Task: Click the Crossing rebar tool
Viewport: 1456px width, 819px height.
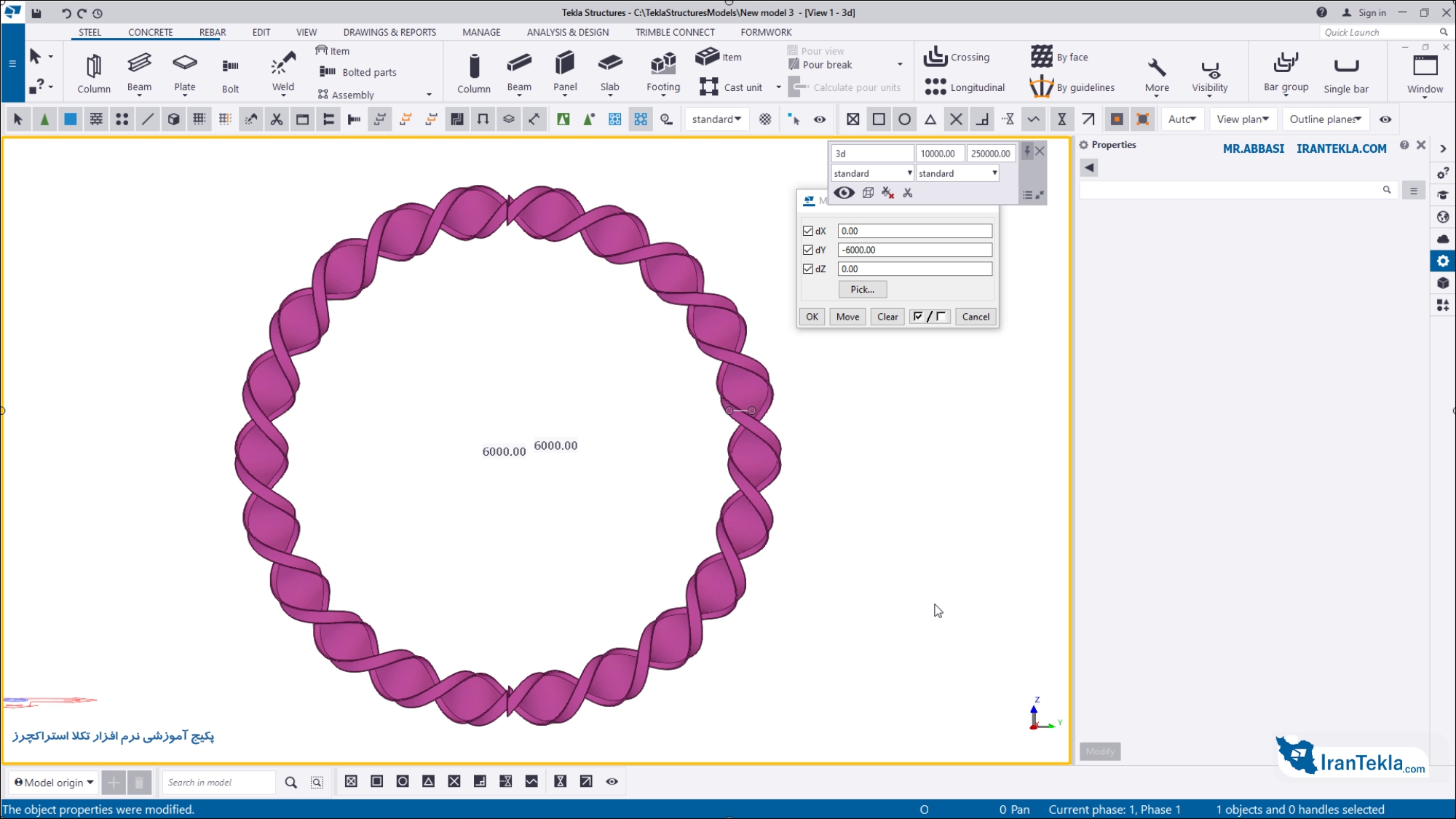Action: coord(957,57)
